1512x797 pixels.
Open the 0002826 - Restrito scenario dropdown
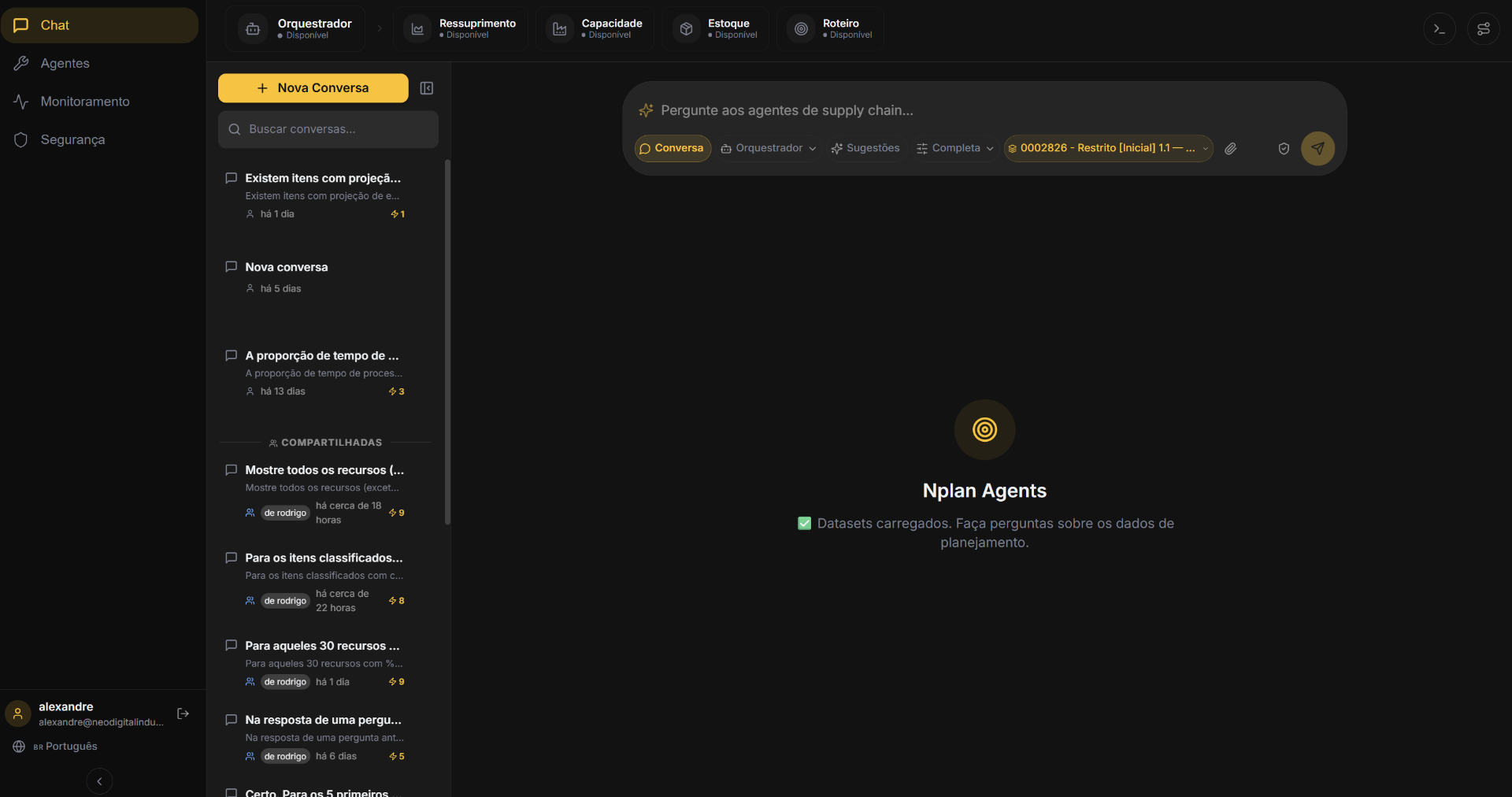point(1108,148)
